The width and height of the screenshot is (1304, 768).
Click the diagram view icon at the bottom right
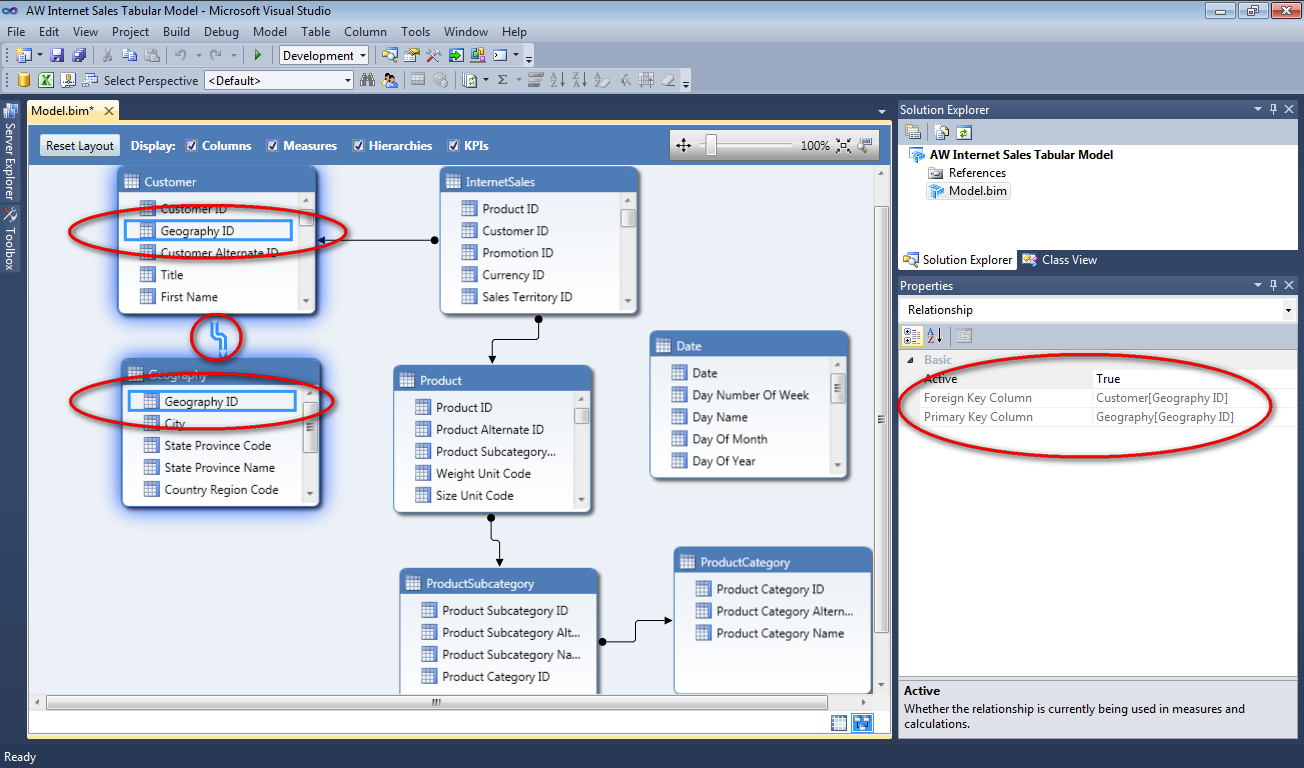(862, 724)
